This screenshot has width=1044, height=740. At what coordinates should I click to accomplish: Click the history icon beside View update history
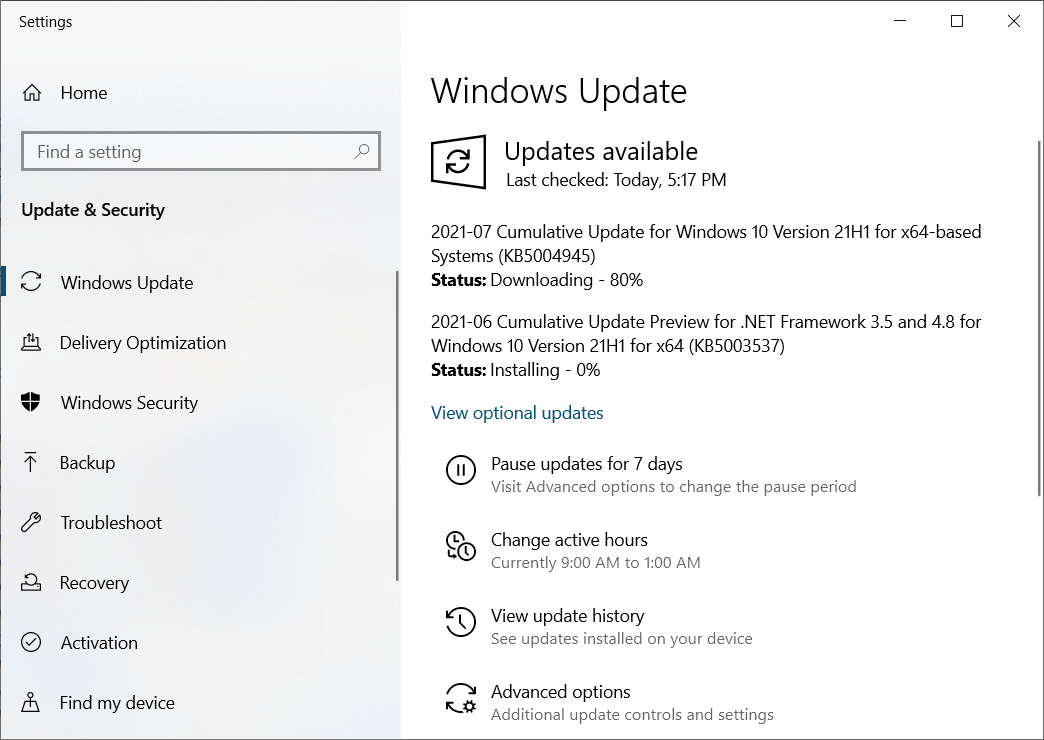[x=461, y=622]
